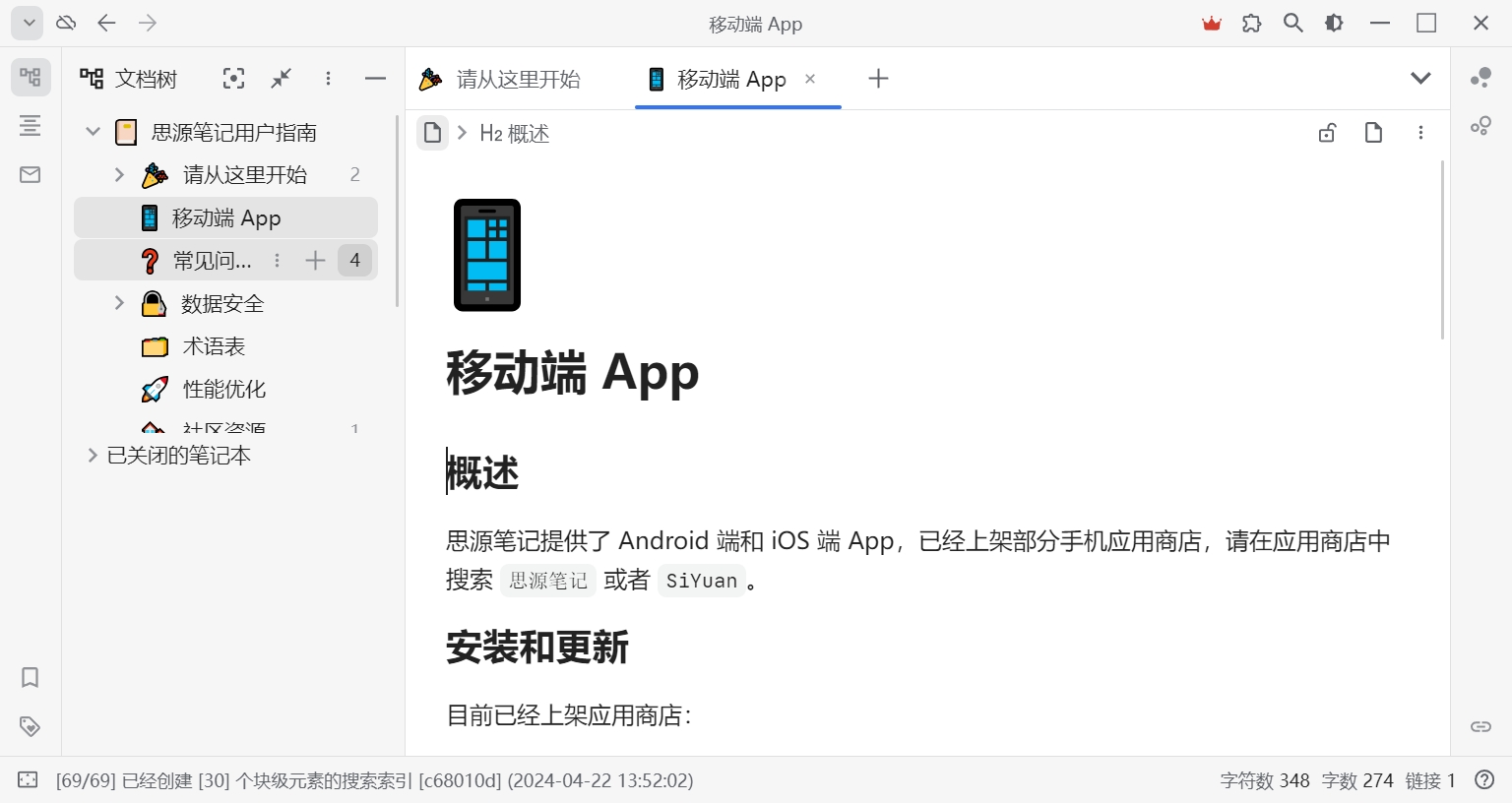Collapse the 思源笔记用户指南 notebook

point(93,131)
